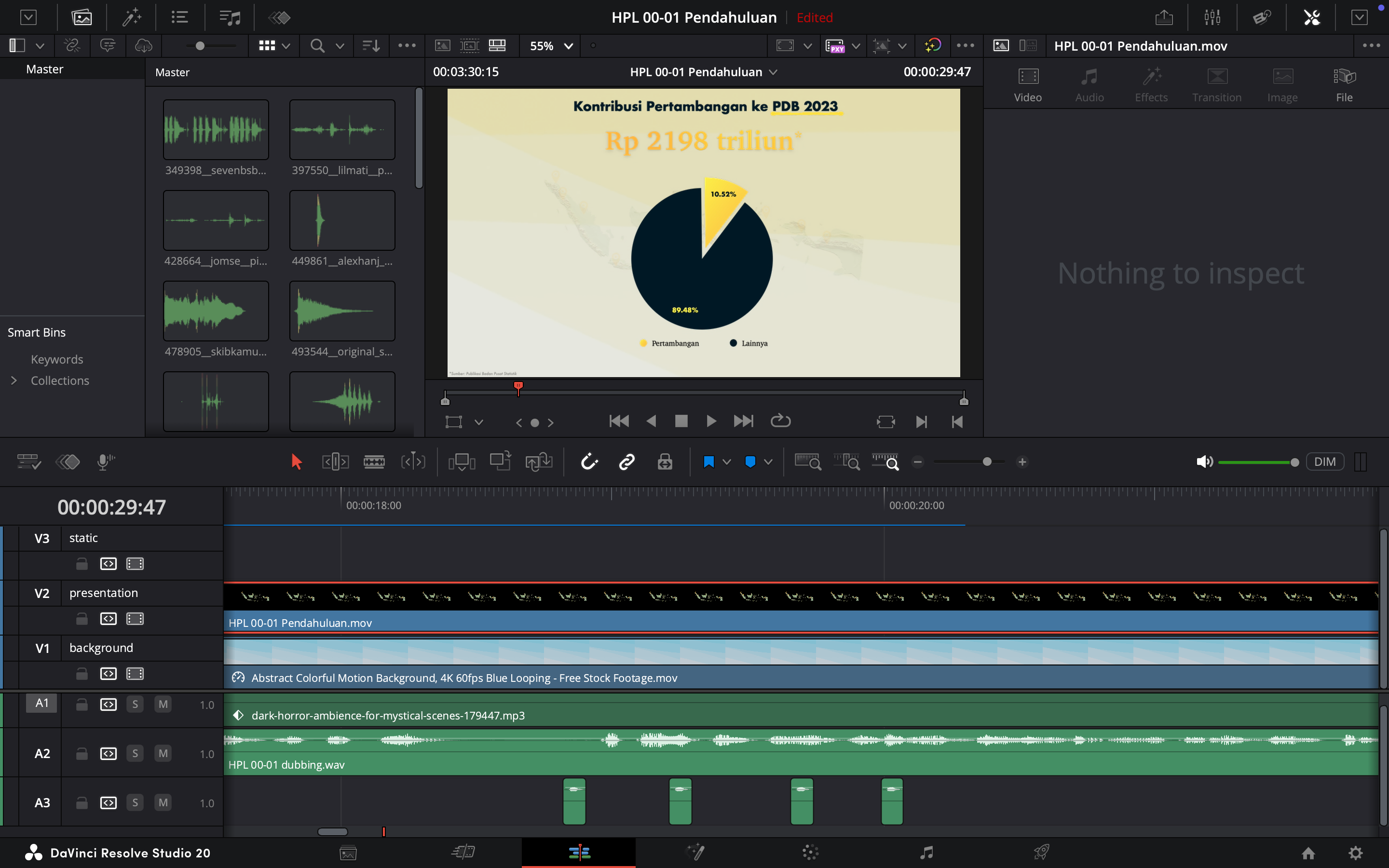The image size is (1389, 868).
Task: Expand the Collections smart bin
Action: click(14, 380)
